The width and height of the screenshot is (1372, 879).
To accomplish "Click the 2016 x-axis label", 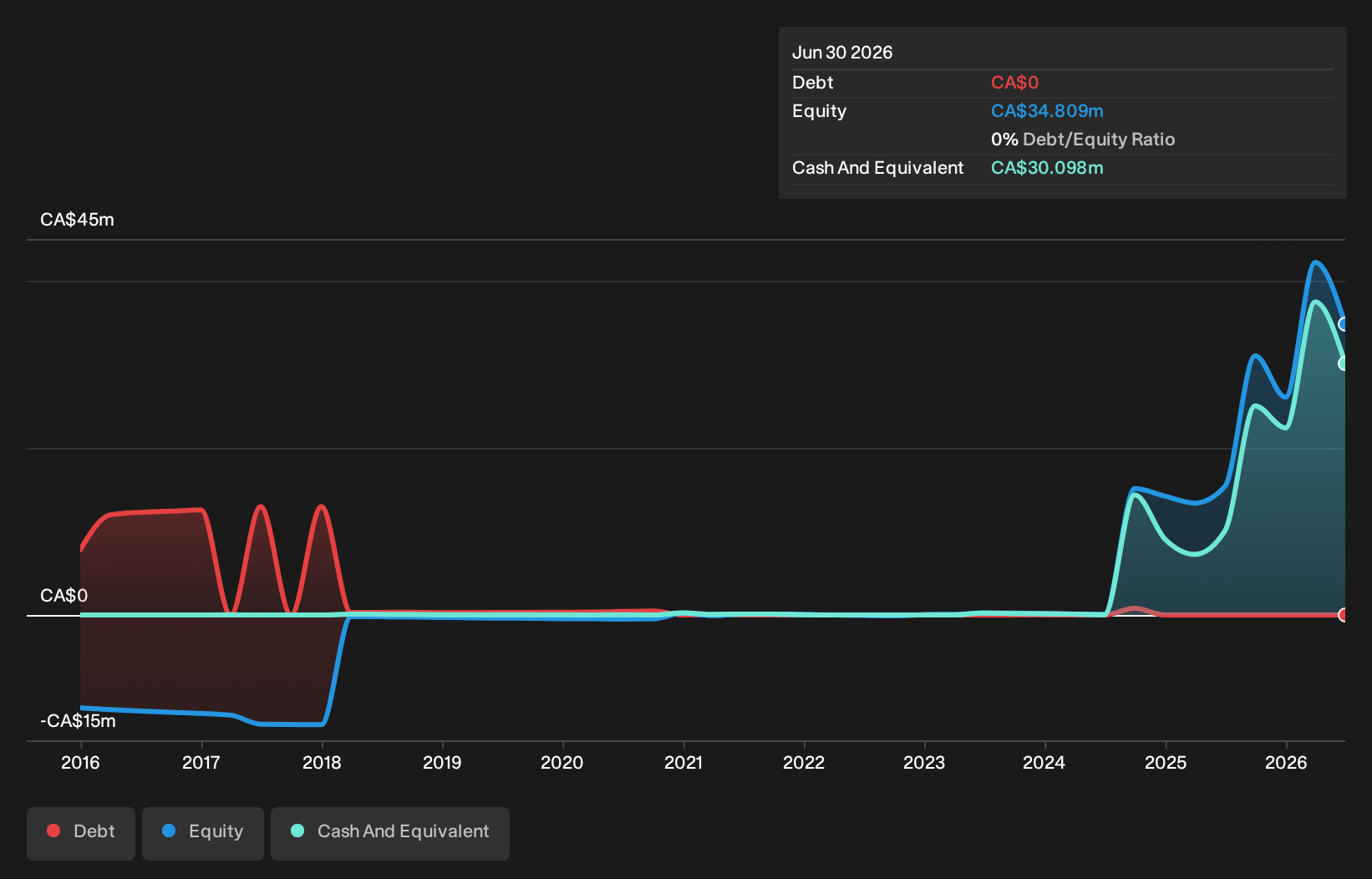I will coord(80,762).
